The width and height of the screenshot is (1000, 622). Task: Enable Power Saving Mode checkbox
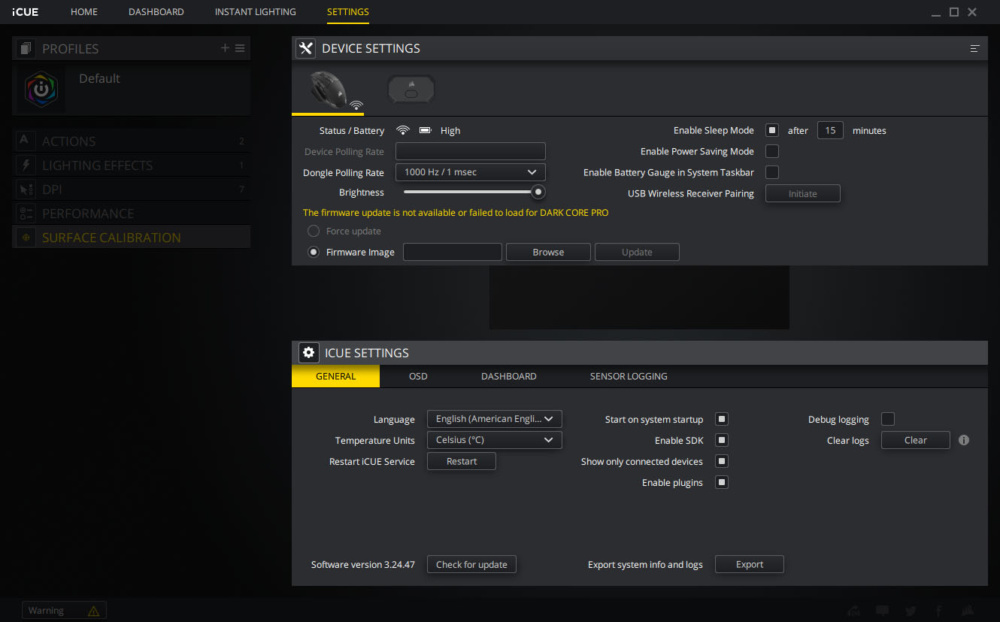(x=772, y=151)
